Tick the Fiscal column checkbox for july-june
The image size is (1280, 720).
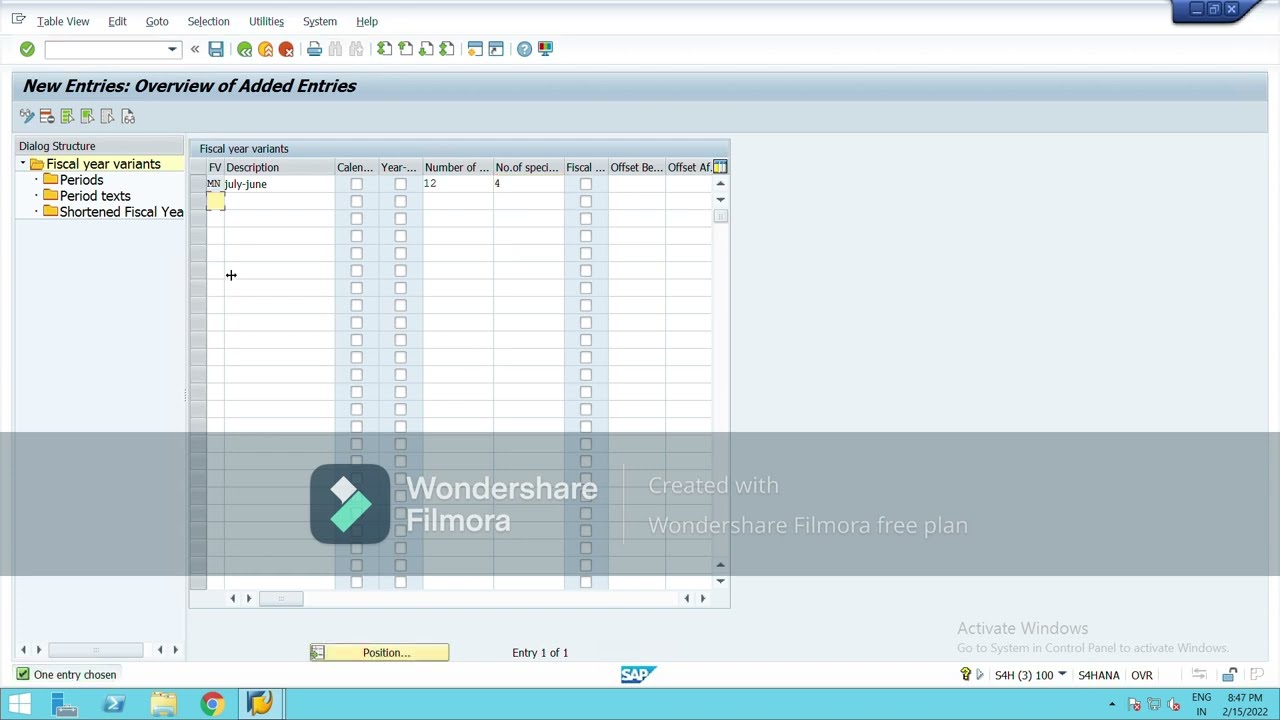pyautogui.click(x=586, y=184)
